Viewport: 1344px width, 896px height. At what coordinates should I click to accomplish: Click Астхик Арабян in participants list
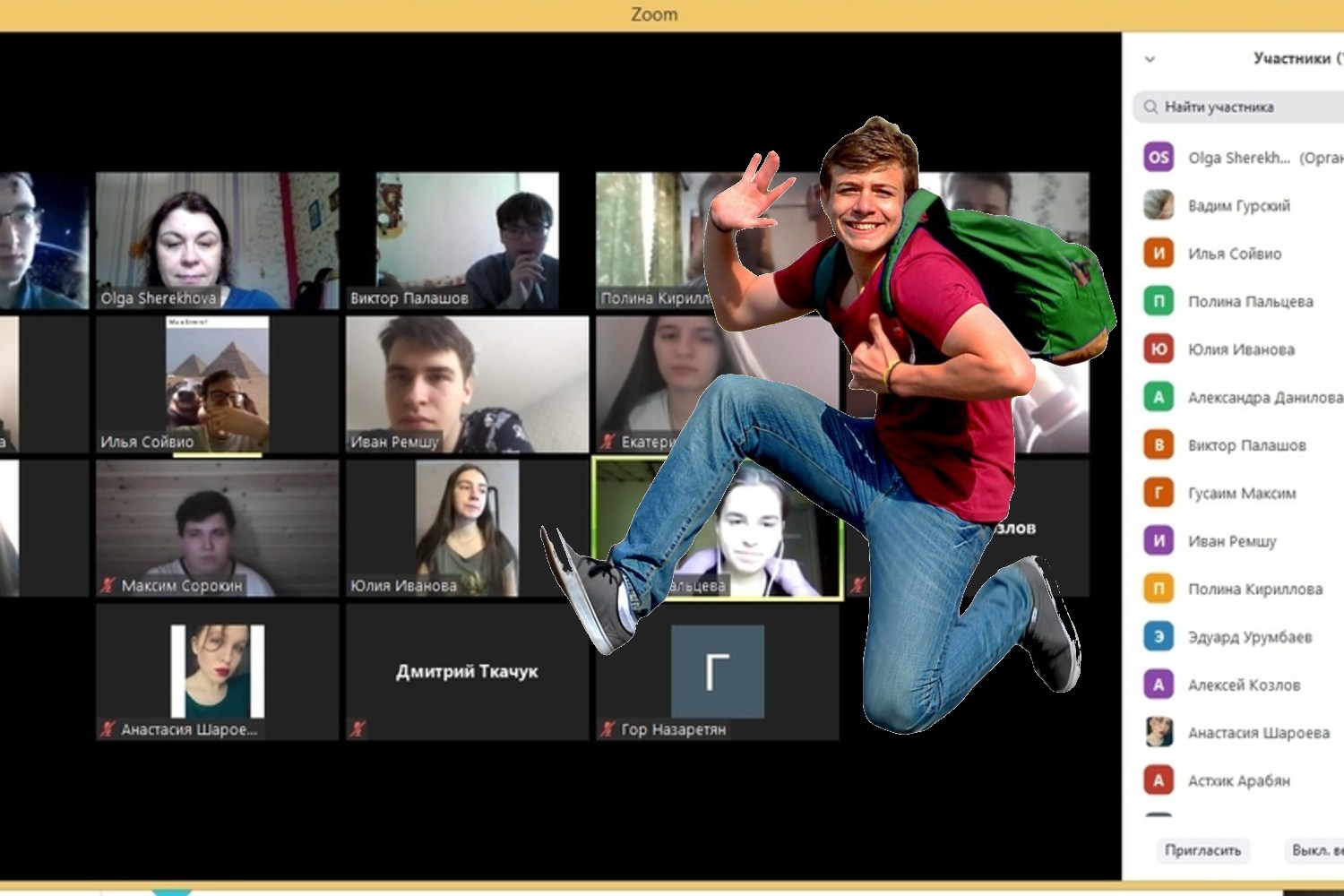(x=1239, y=781)
